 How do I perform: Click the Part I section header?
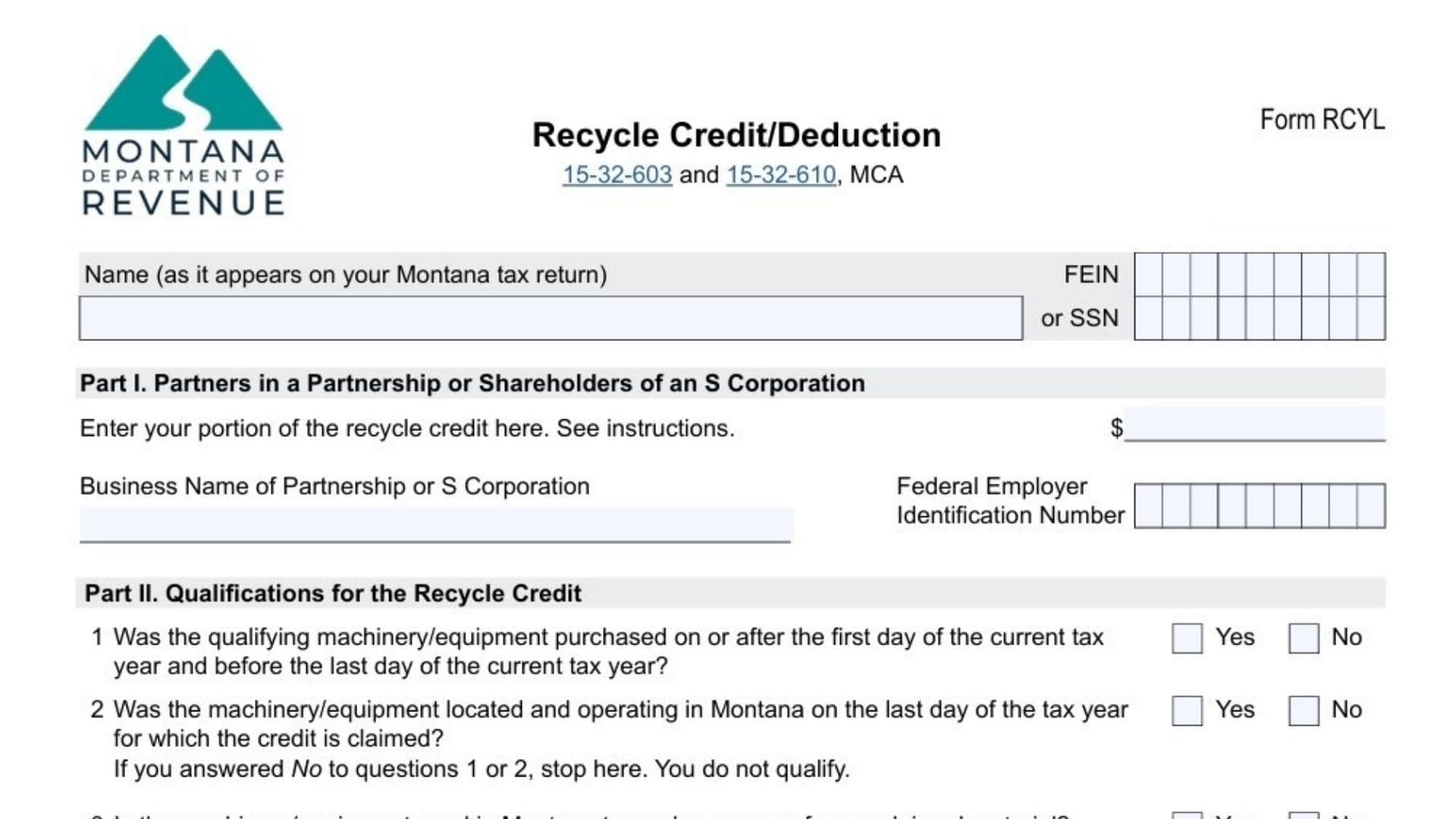click(472, 384)
